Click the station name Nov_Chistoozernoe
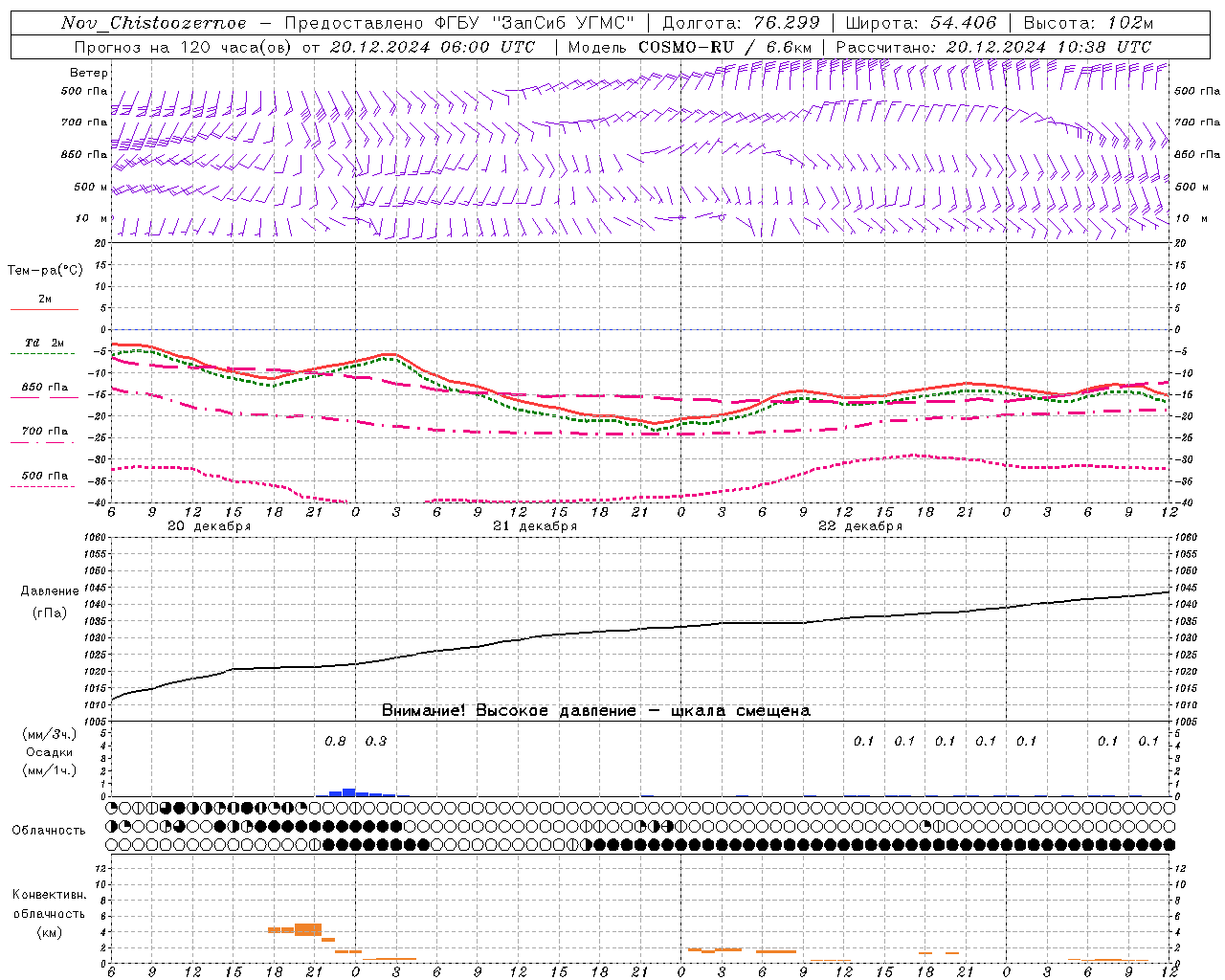The width and height of the screenshot is (1225, 980). 154,23
